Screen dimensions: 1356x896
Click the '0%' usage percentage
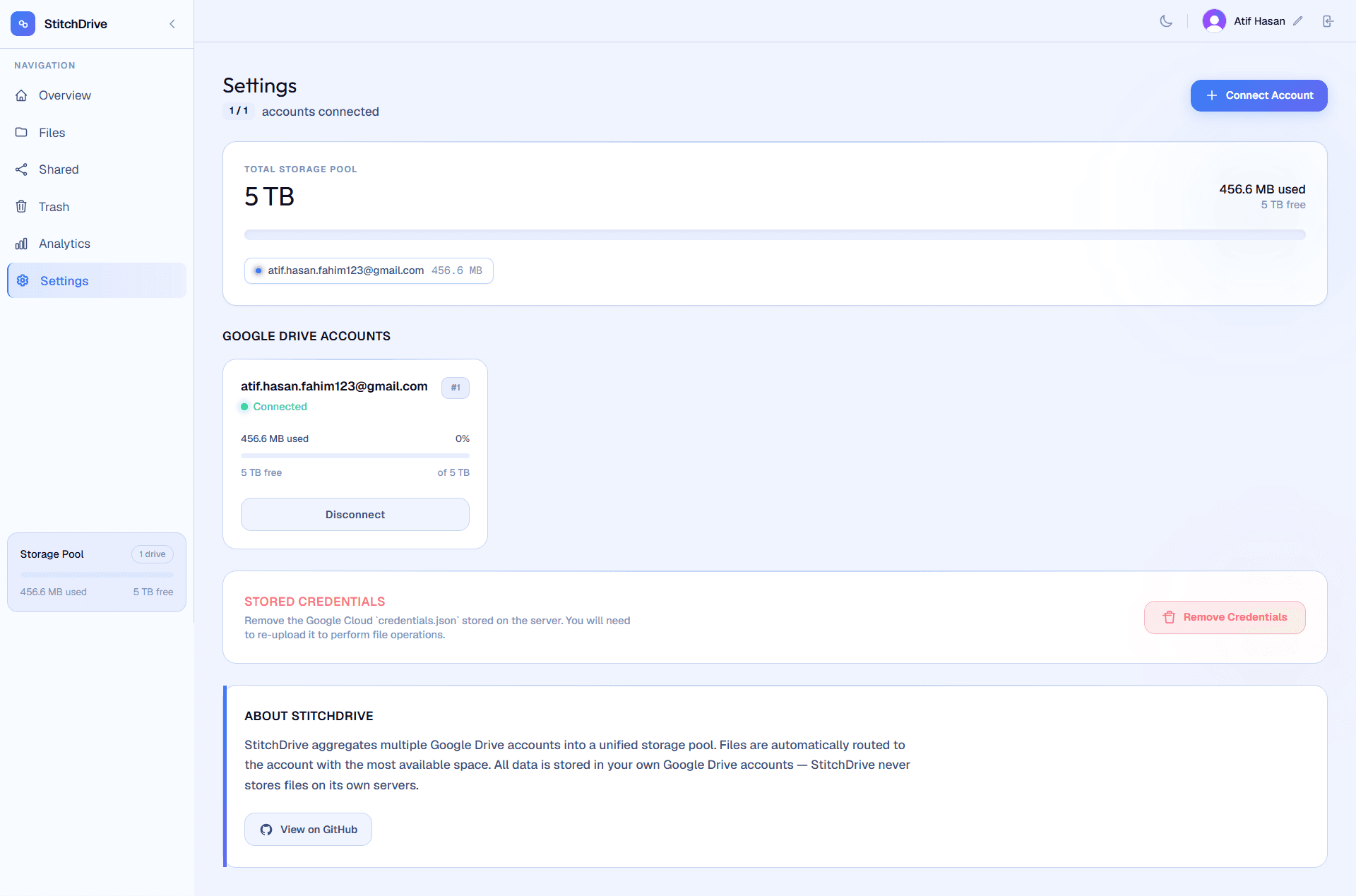(x=462, y=438)
